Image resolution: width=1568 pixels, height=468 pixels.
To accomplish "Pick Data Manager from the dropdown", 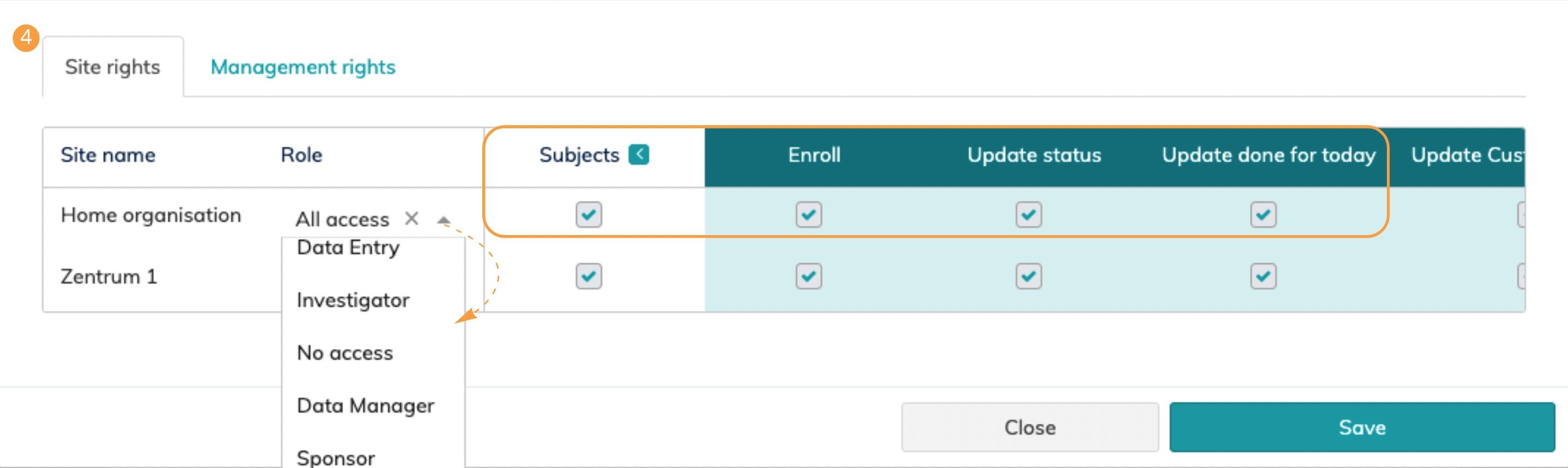I will pyautogui.click(x=365, y=405).
